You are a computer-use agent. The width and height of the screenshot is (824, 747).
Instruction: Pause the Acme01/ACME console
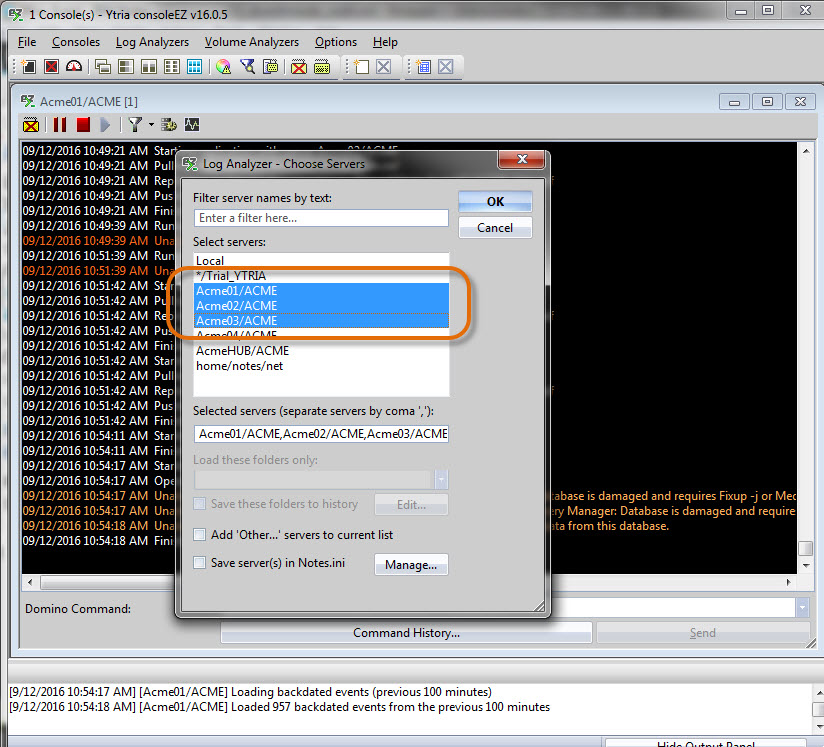(60, 125)
